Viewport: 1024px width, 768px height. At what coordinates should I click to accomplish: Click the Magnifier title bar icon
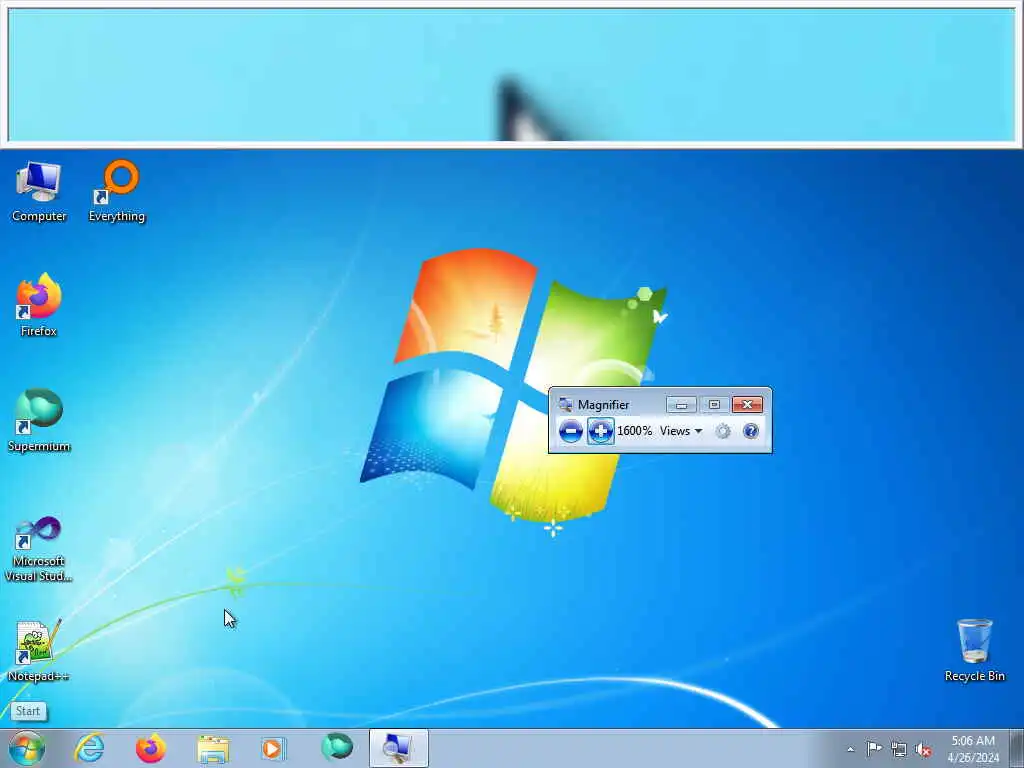tap(566, 405)
